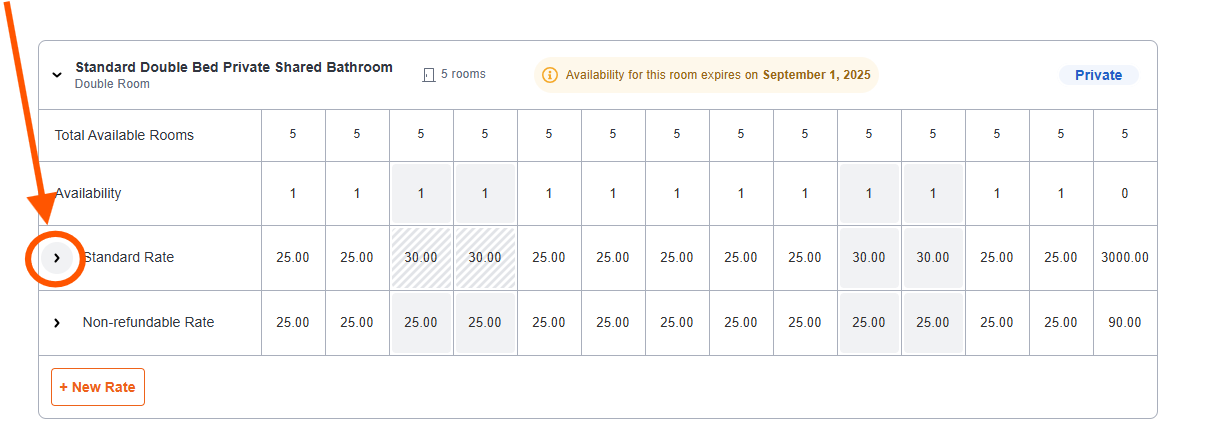Click the first hatched 30.00 Standard Rate cell
Image resolution: width=1206 pixels, height=430 pixels.
(x=421, y=258)
